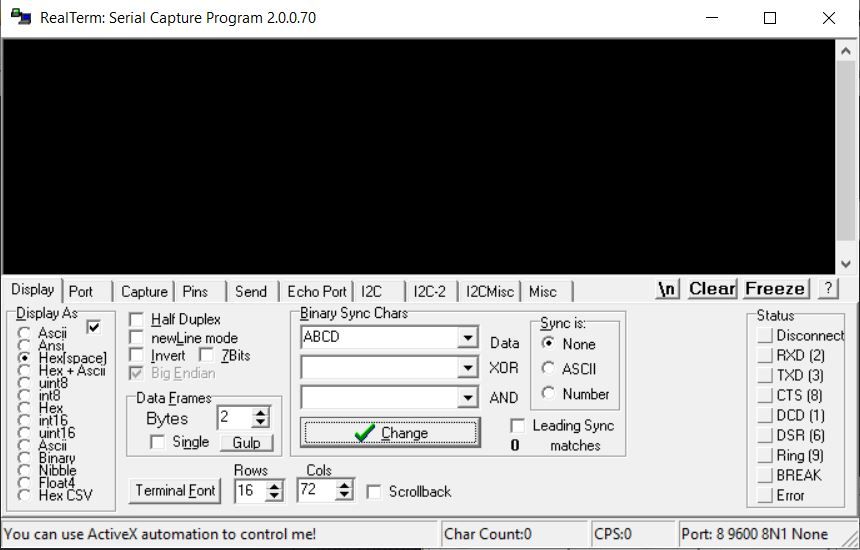Click the Cols input field

[316, 490]
